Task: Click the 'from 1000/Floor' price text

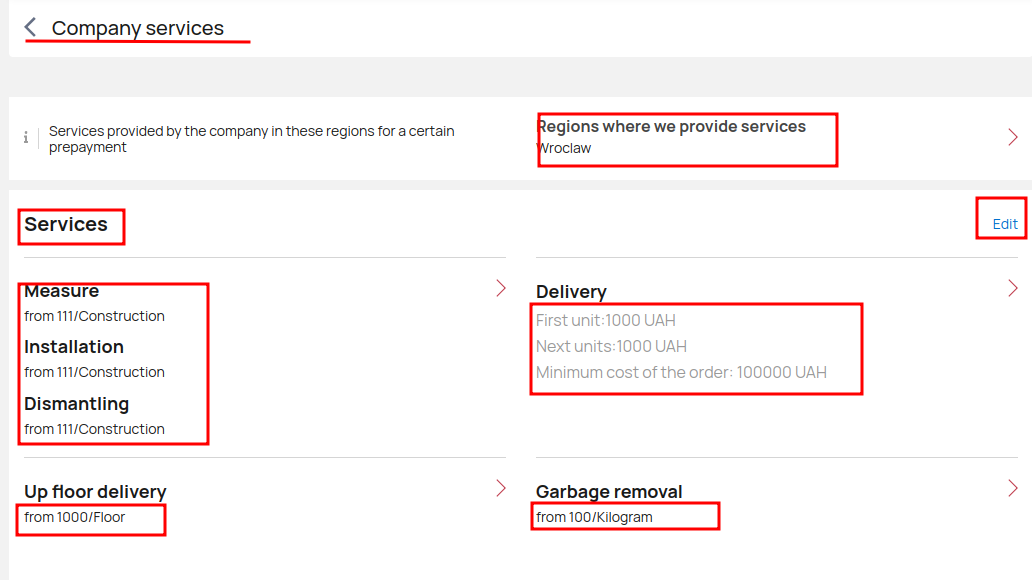Action: 74,517
